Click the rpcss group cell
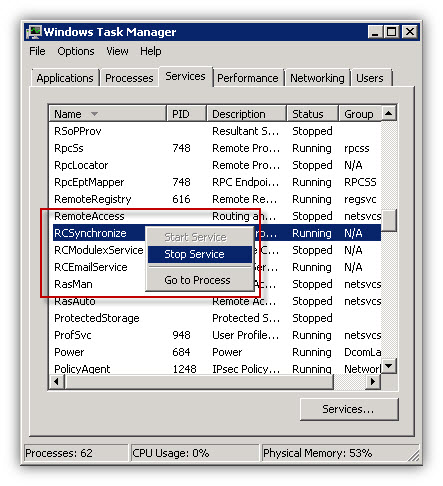The image size is (443, 486). click(x=357, y=148)
